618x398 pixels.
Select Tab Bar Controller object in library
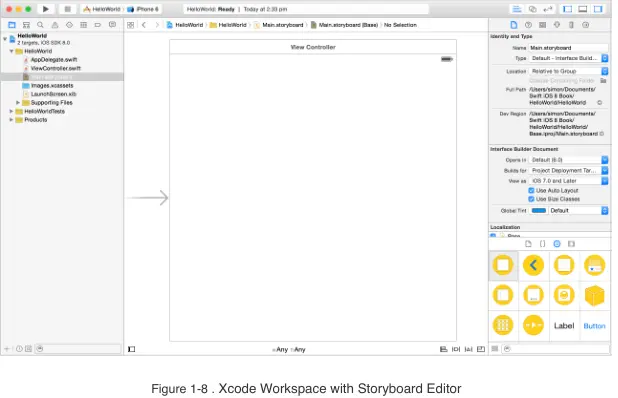coord(533,296)
